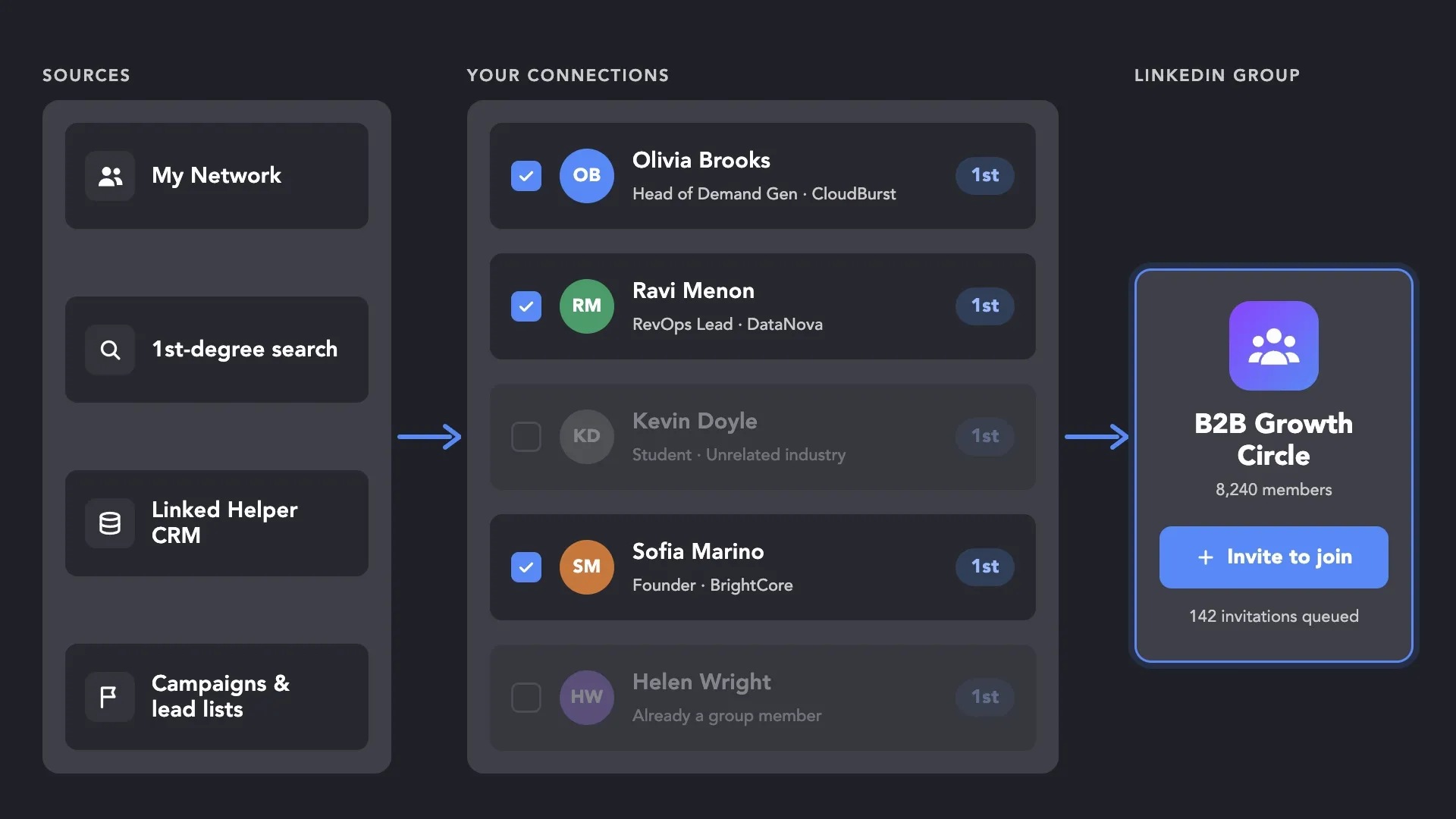Click the 1st badge for Kevin Doyle
1456x819 pixels.
985,437
